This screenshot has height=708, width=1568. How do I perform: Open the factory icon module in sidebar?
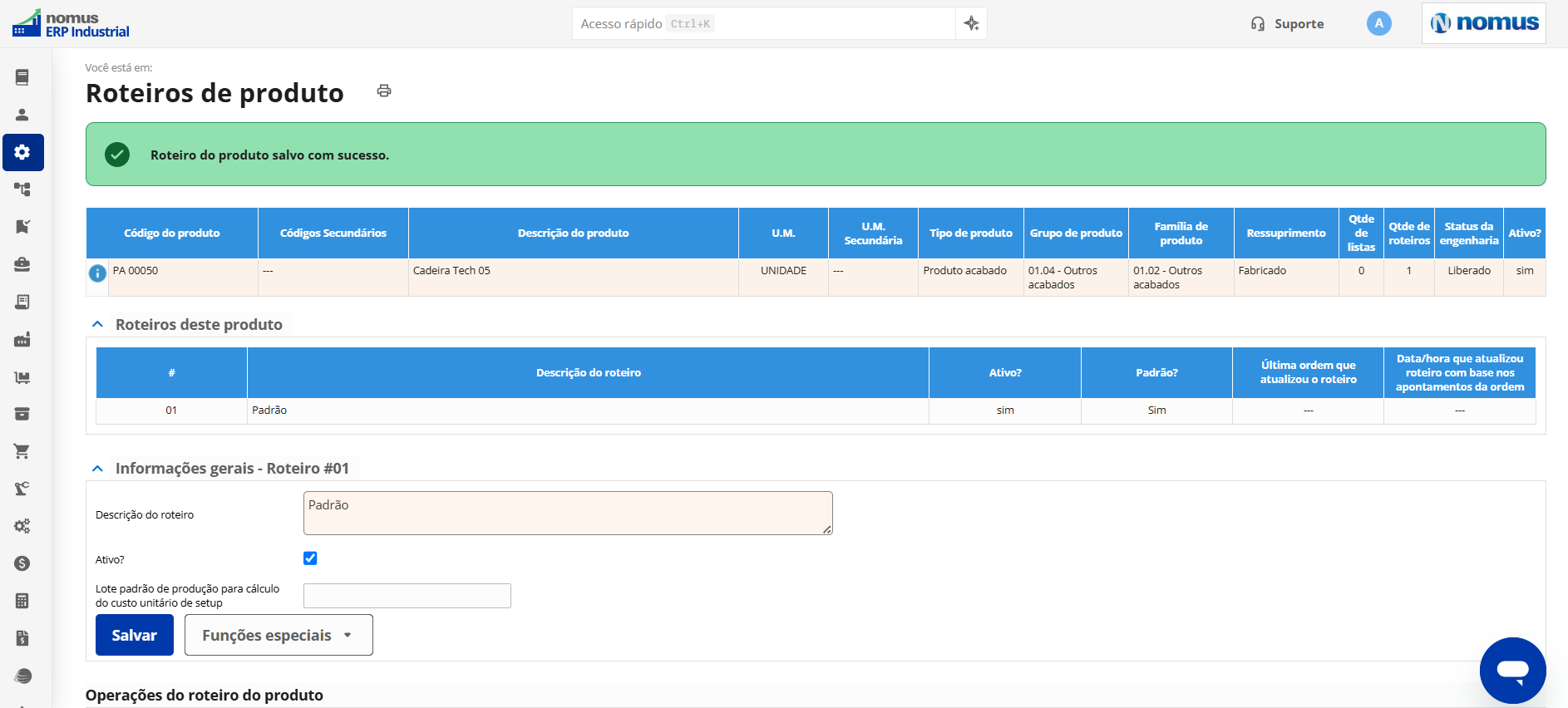tap(22, 339)
